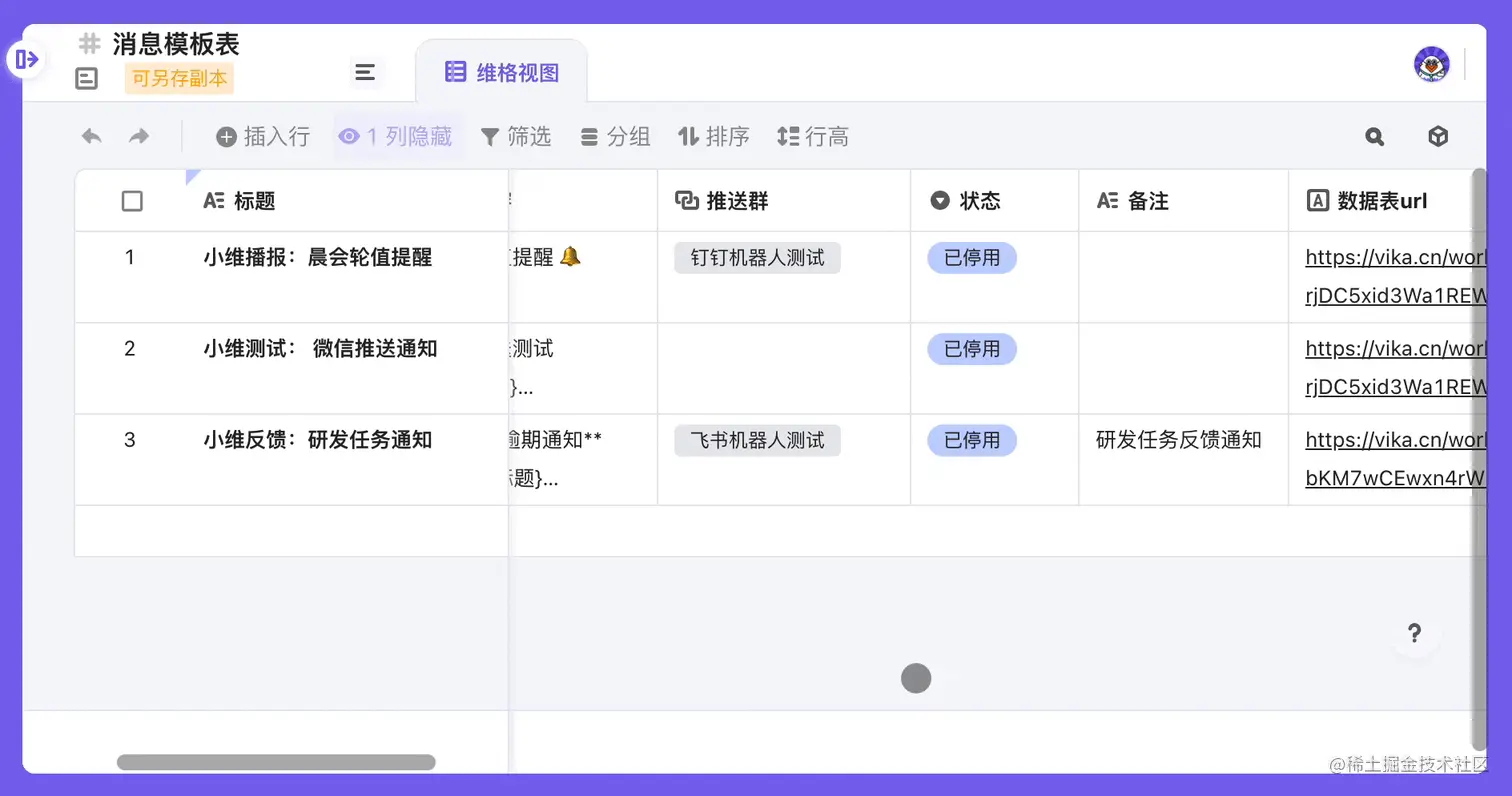This screenshot has width=1512, height=796.
Task: Open the vika.cn link in row 1
Action: click(1395, 277)
